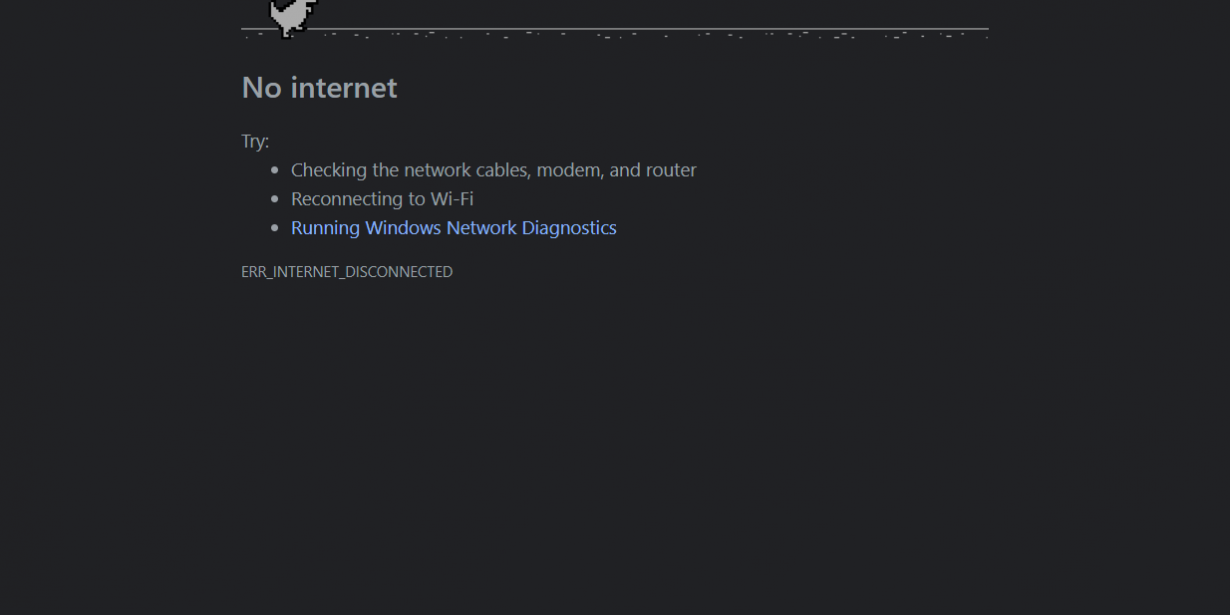
Task: Select the ERR_INTERNET_DISCONNECTED error code text
Action: click(x=347, y=272)
